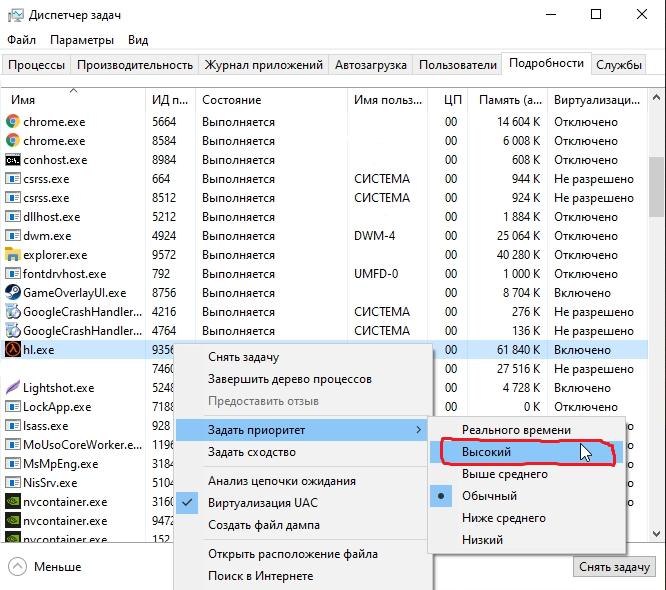Switch to the Процессы tab
This screenshot has width=666, height=590.
click(x=36, y=65)
